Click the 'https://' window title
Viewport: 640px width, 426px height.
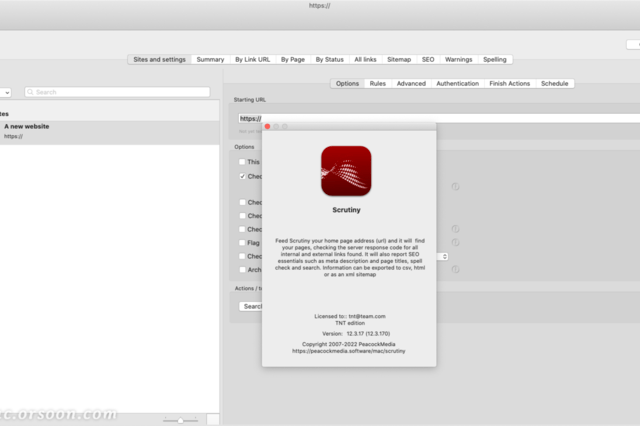point(320,6)
